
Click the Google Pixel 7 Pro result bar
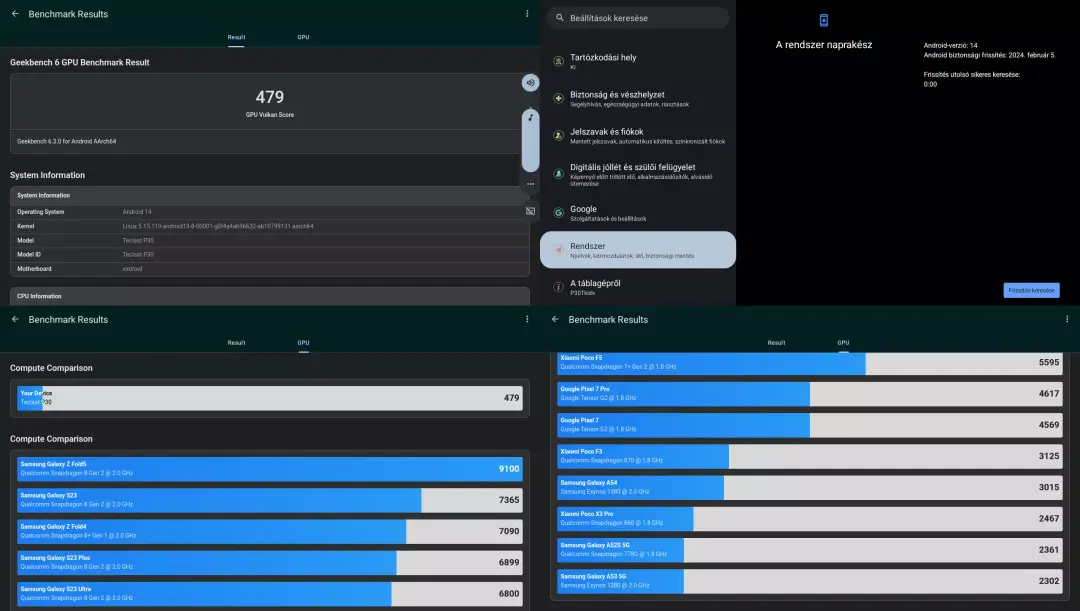[x=810, y=394]
